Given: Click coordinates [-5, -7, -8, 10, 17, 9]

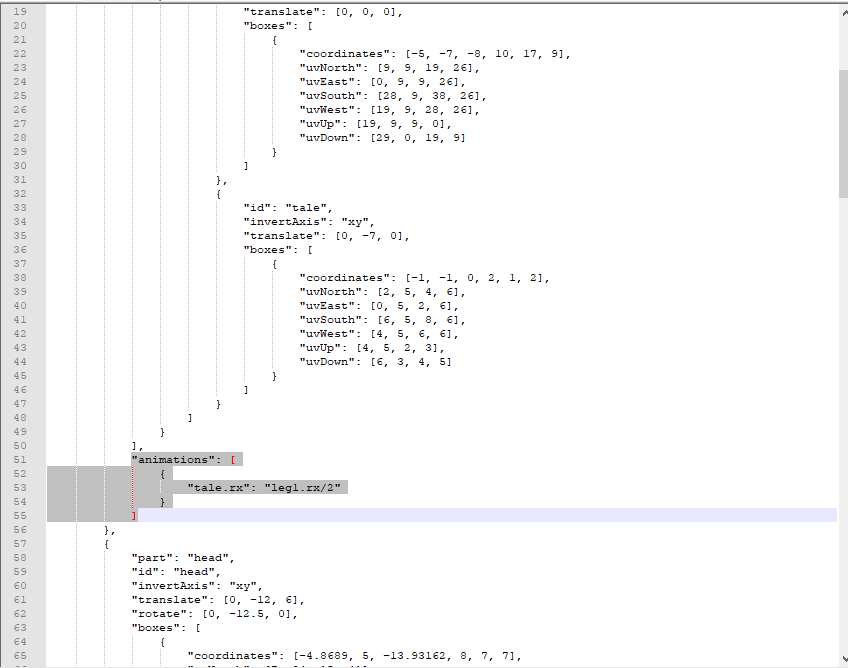Looking at the screenshot, I should 435,54.
